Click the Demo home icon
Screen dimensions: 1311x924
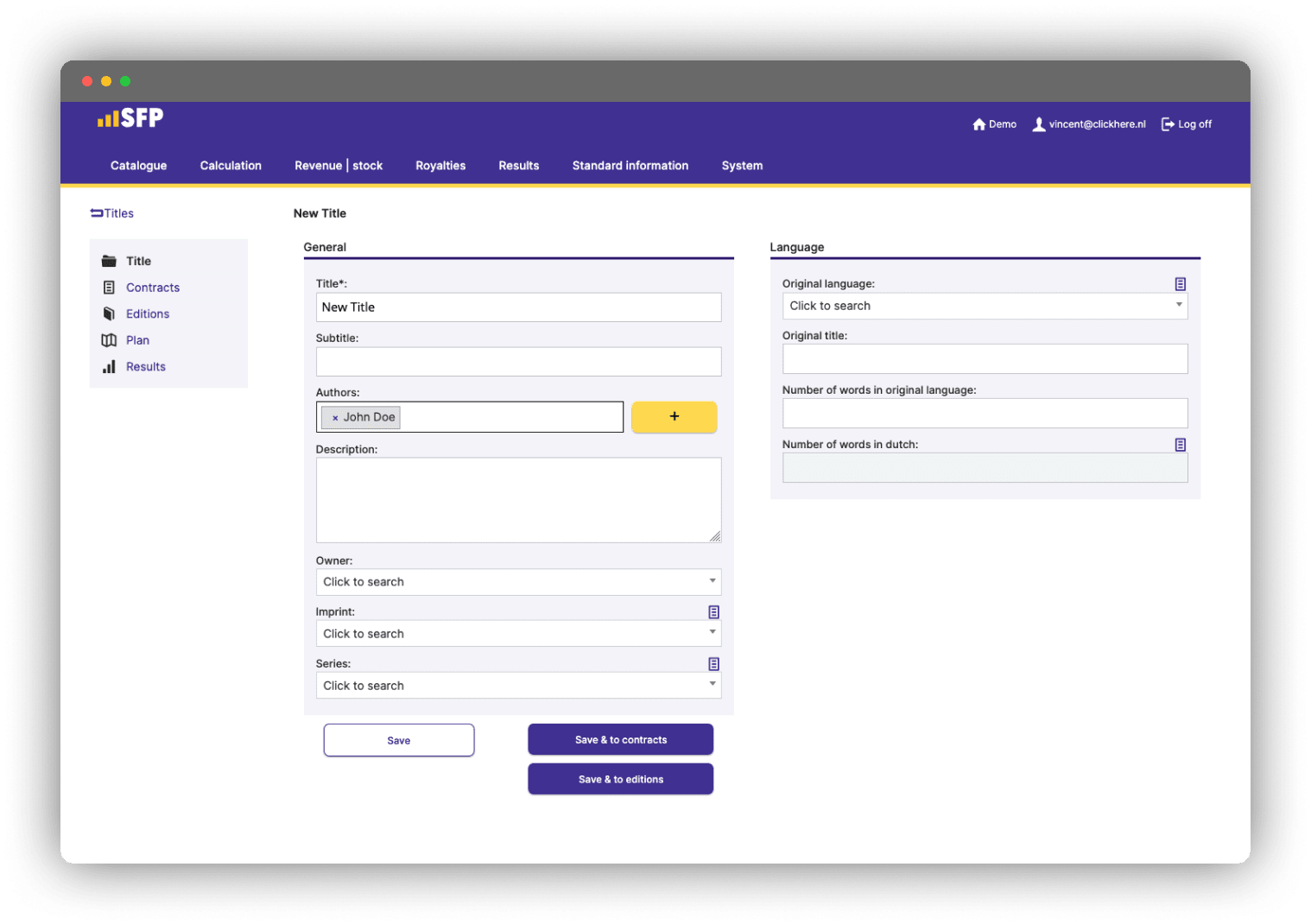[x=978, y=124]
